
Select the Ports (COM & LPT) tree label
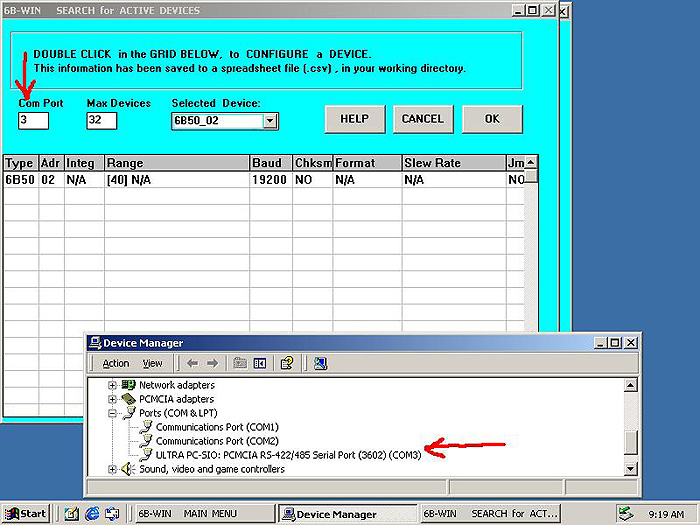178,413
